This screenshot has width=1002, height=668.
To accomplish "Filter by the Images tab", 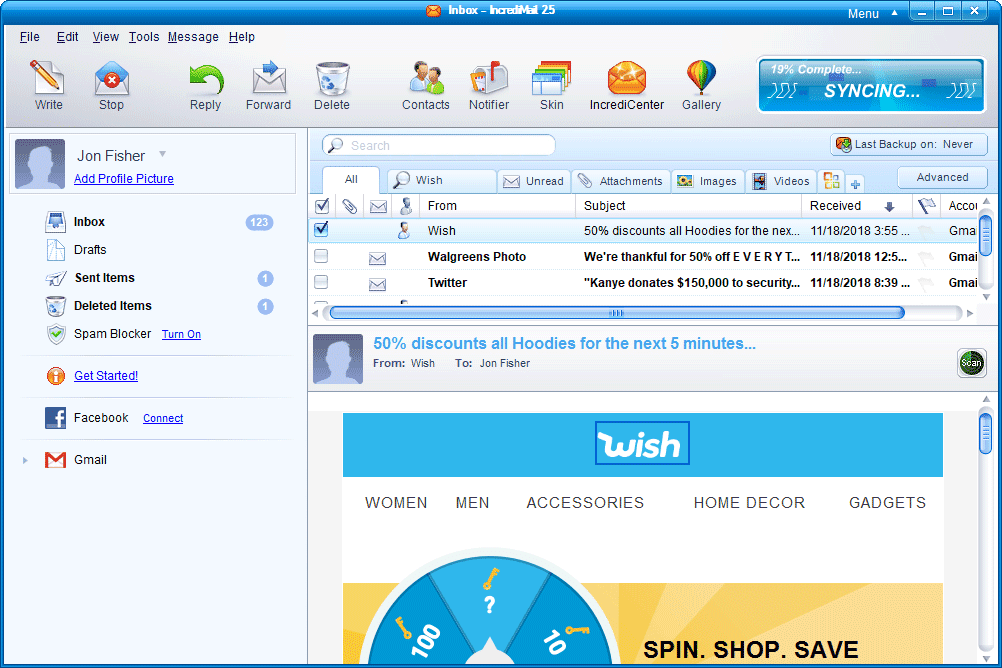I will pyautogui.click(x=707, y=182).
